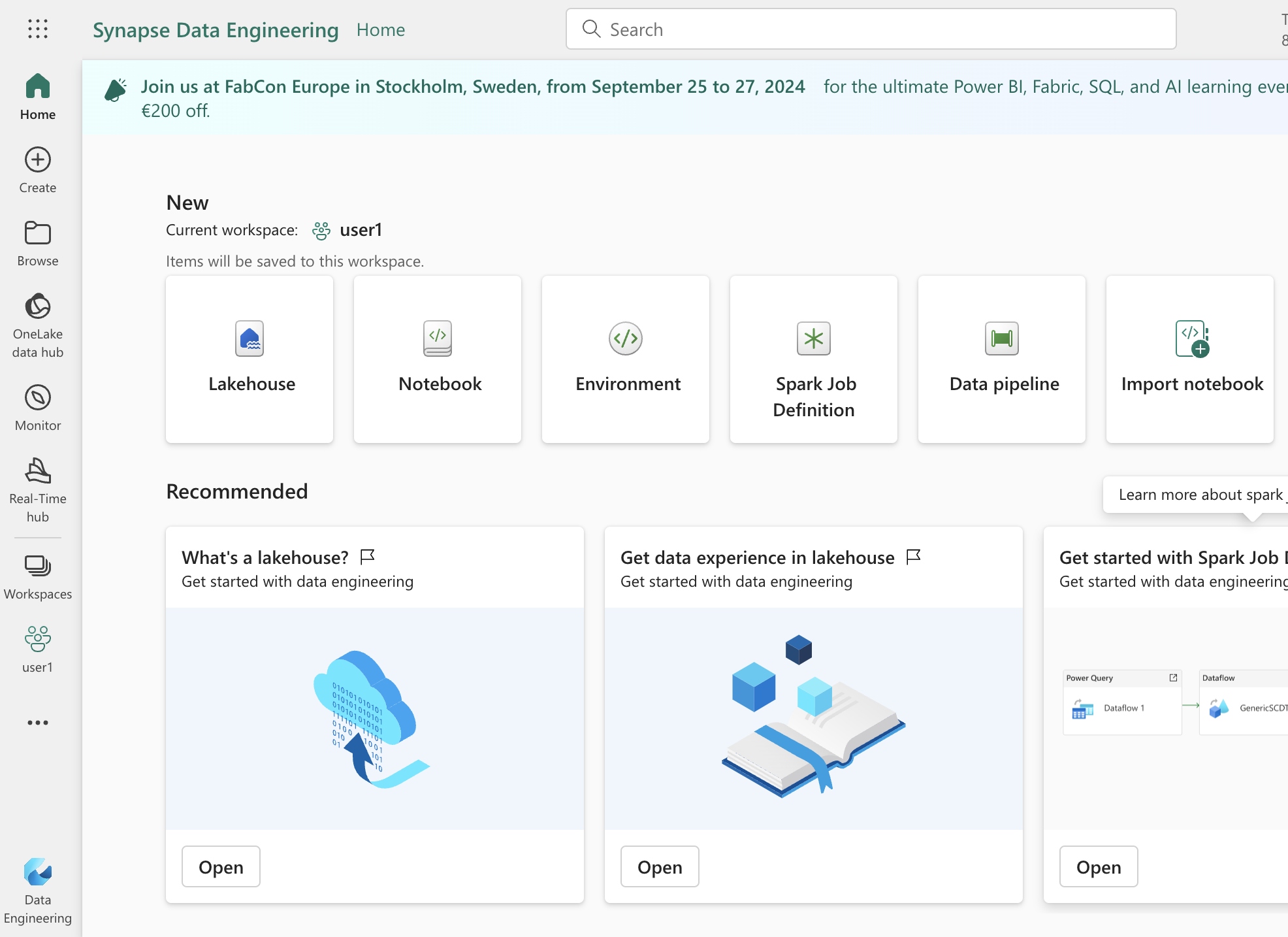The image size is (1288, 937).
Task: Open the What's a lakehouse tutorial
Action: click(x=221, y=867)
